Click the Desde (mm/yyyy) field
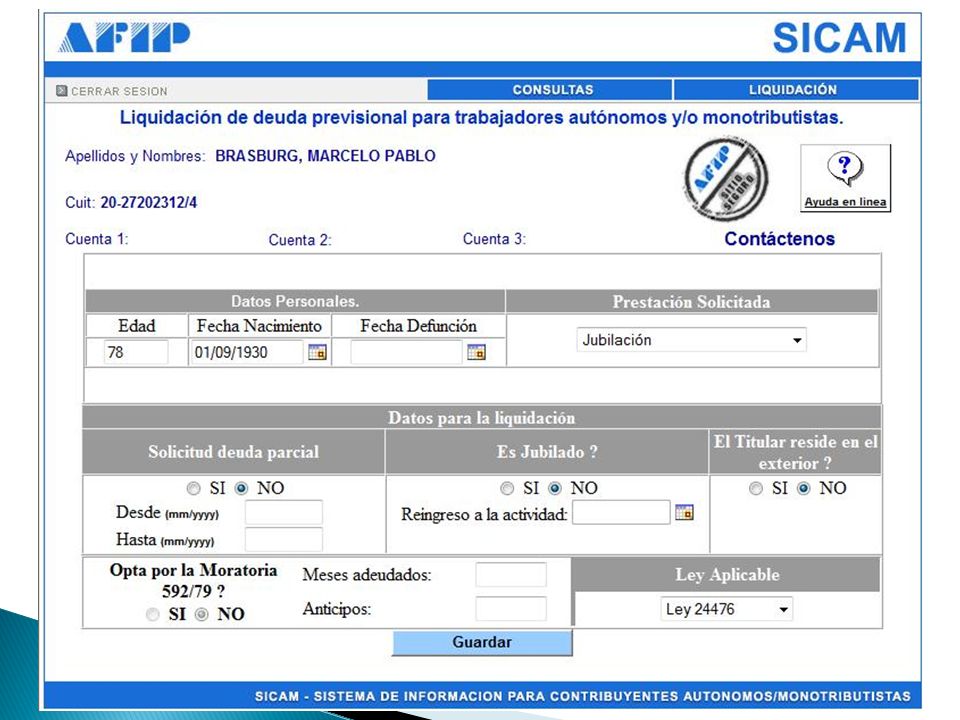 [283, 512]
